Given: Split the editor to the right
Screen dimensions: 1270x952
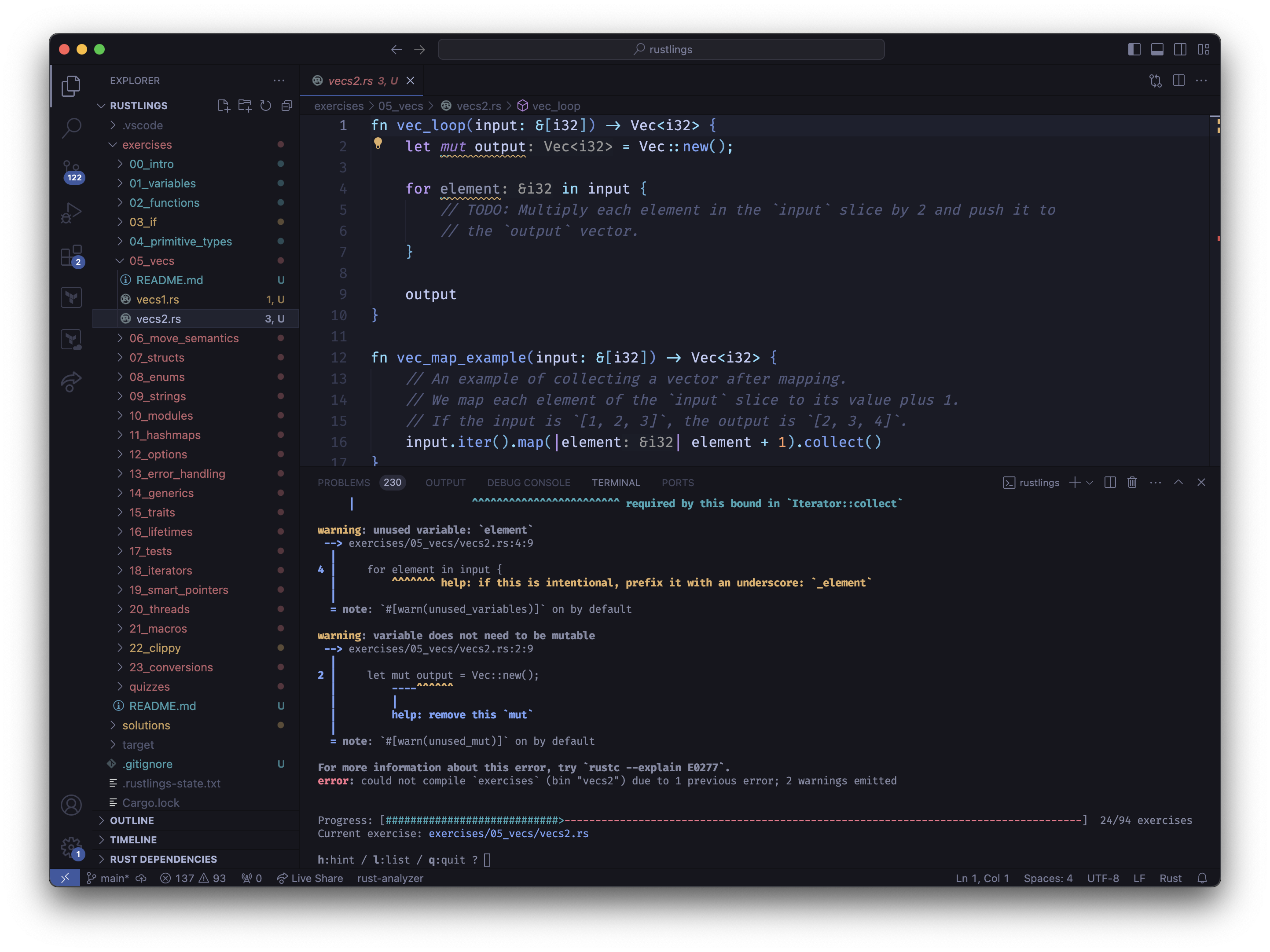Looking at the screenshot, I should coord(1179,81).
